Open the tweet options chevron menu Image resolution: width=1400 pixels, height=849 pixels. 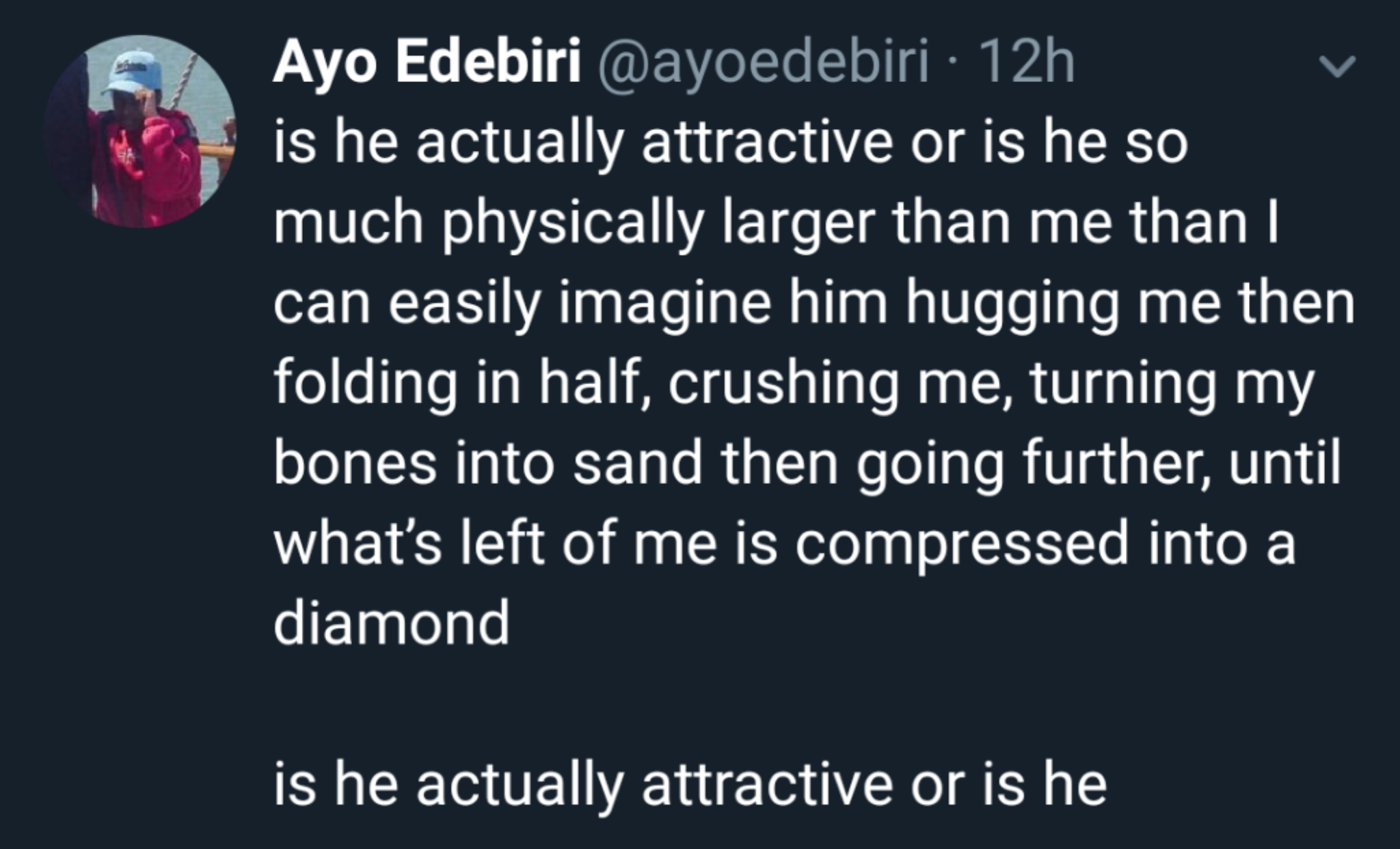[x=1336, y=67]
